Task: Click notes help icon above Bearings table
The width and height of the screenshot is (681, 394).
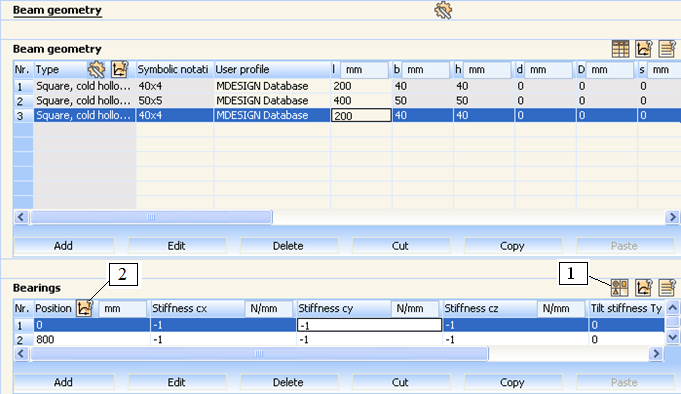Action: (667, 288)
